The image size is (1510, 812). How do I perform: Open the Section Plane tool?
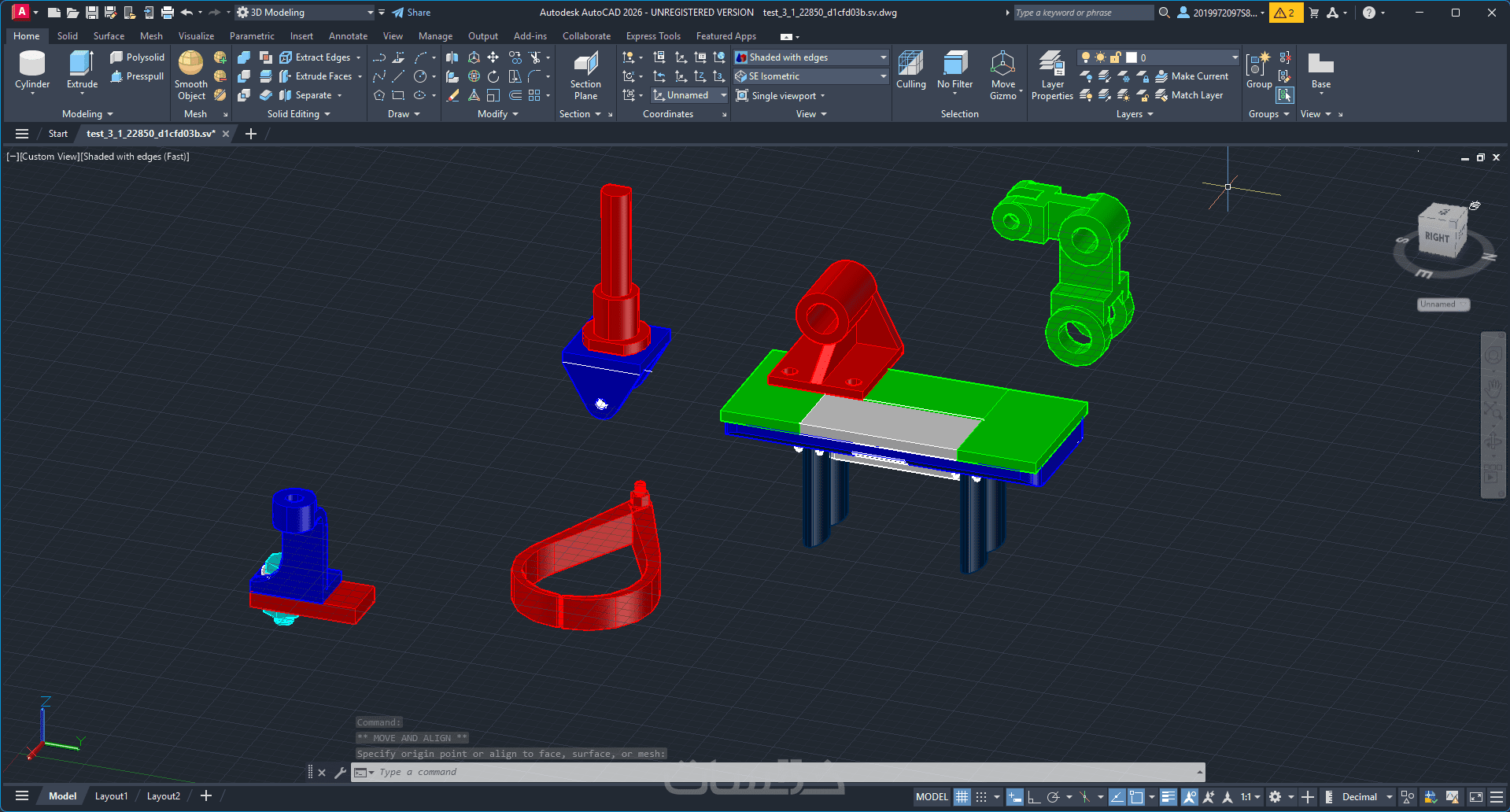(585, 76)
